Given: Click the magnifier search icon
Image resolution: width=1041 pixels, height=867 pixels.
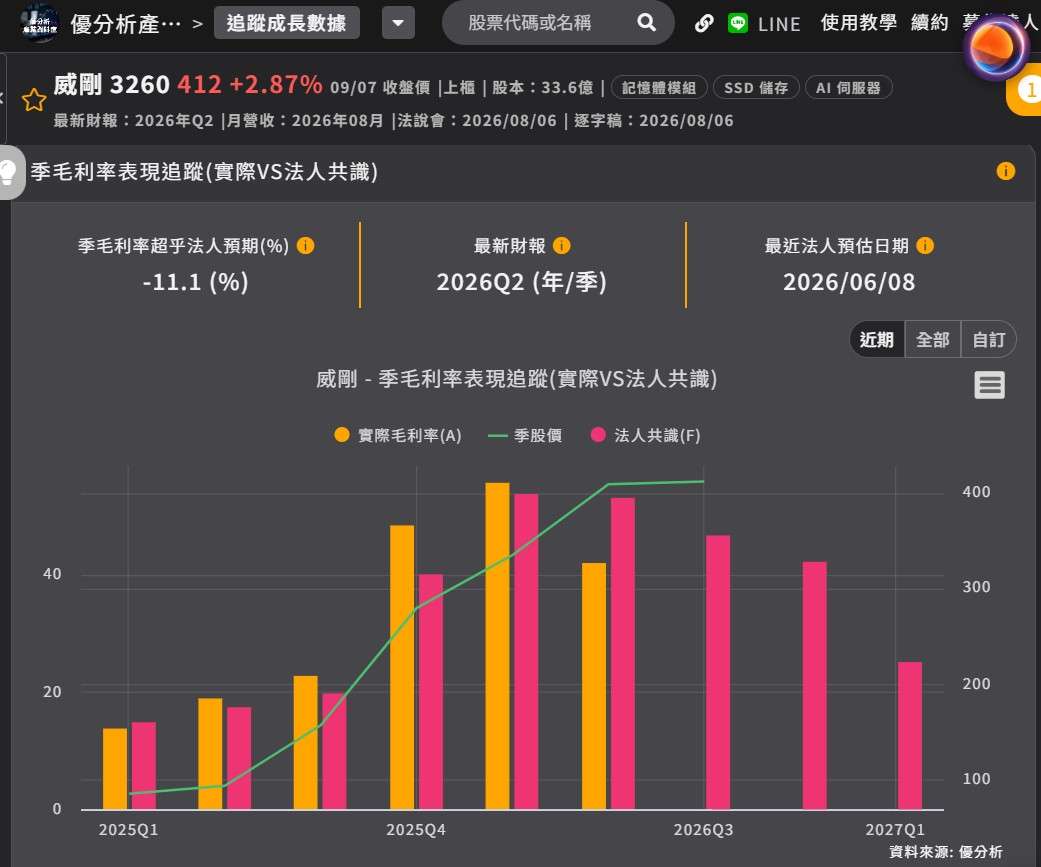Looking at the screenshot, I should 647,23.
